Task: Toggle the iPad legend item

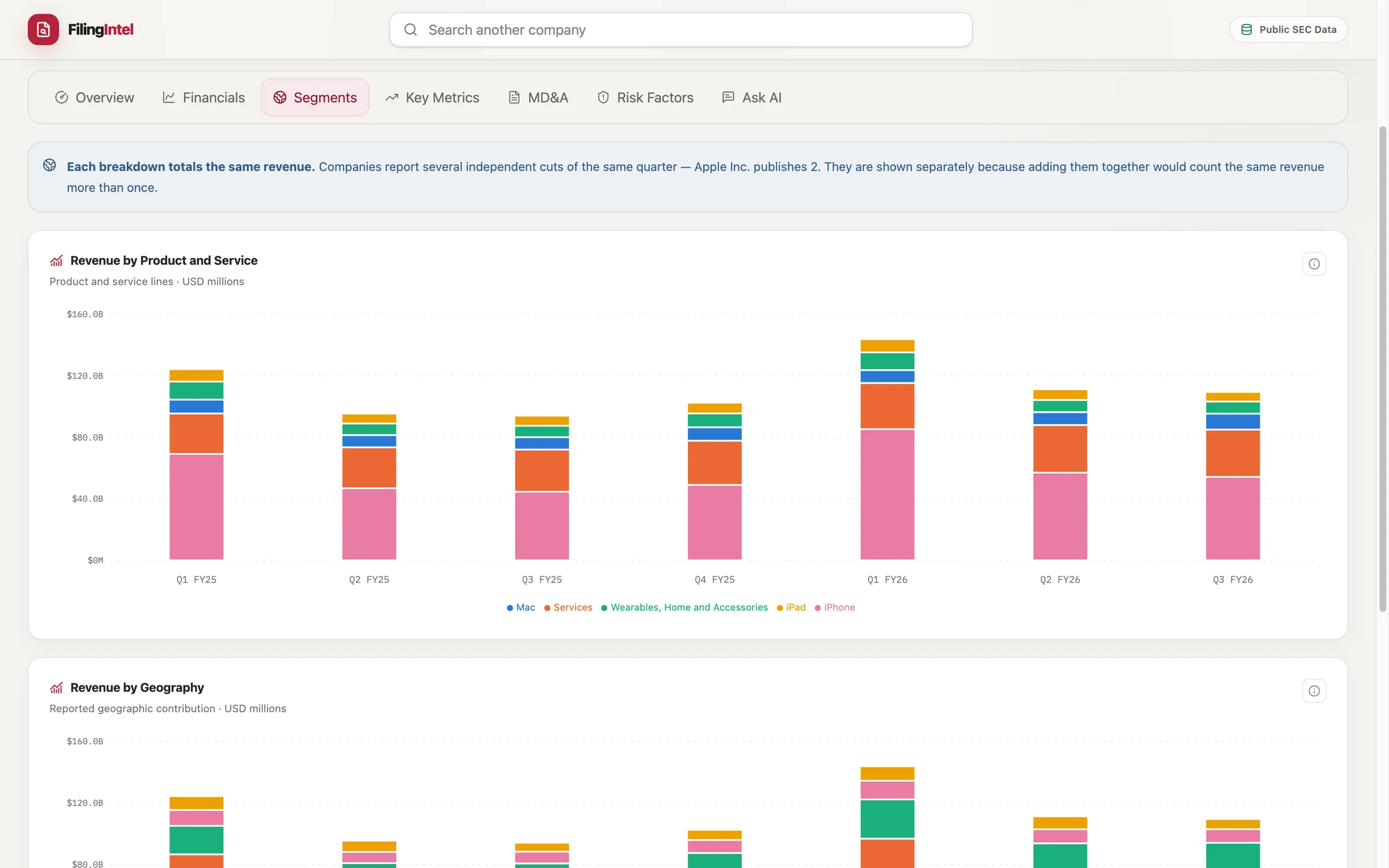Action: click(791, 608)
